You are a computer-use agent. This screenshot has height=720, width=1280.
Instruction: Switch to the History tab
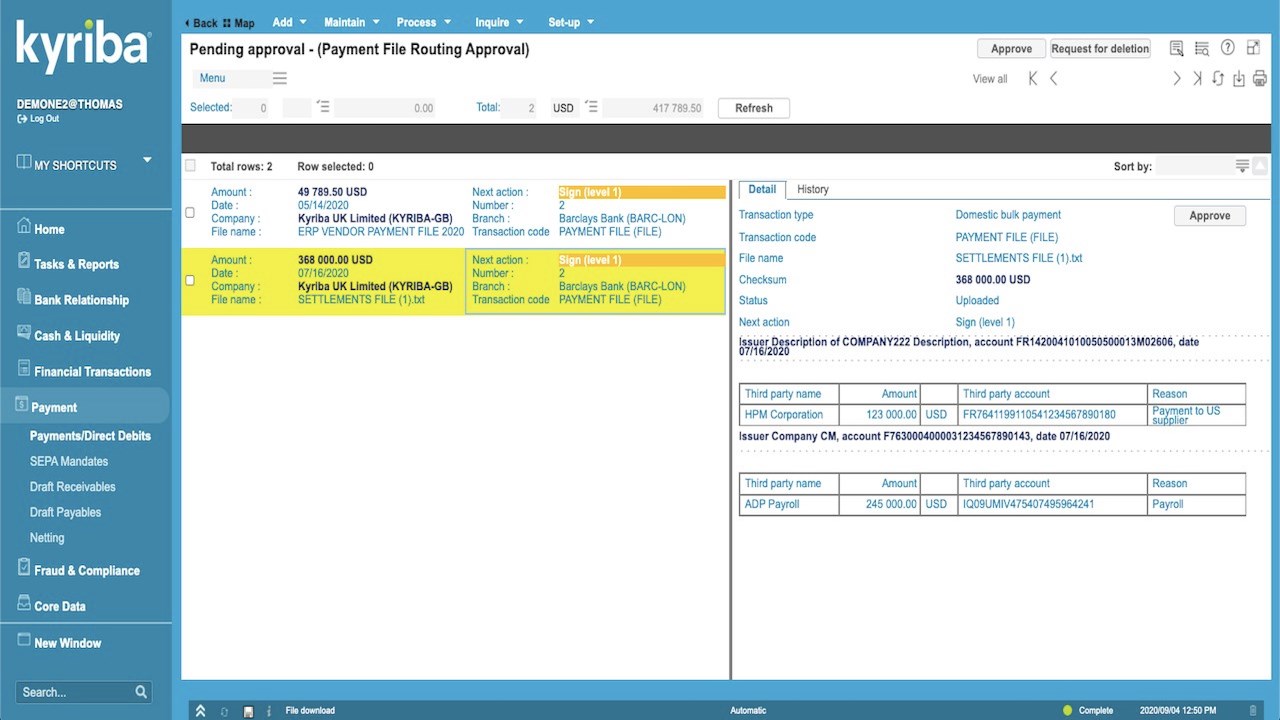813,189
